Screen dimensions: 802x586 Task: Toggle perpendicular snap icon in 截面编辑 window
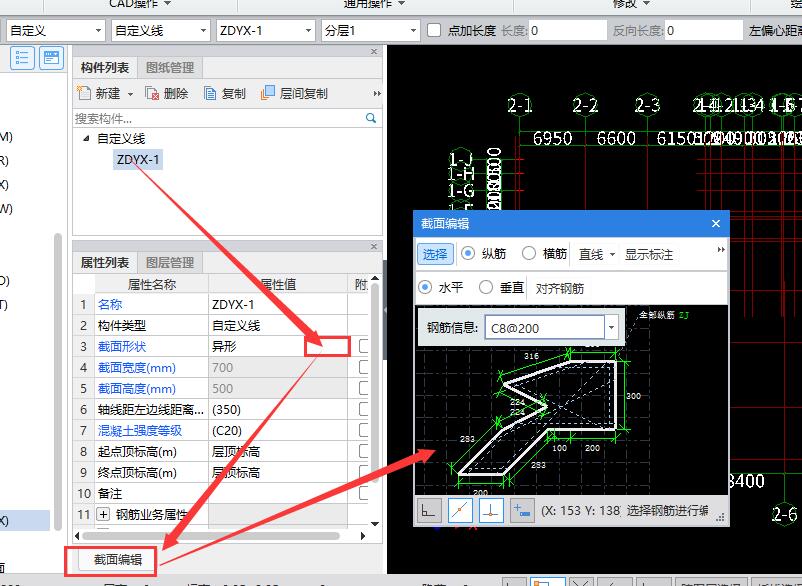click(x=491, y=510)
